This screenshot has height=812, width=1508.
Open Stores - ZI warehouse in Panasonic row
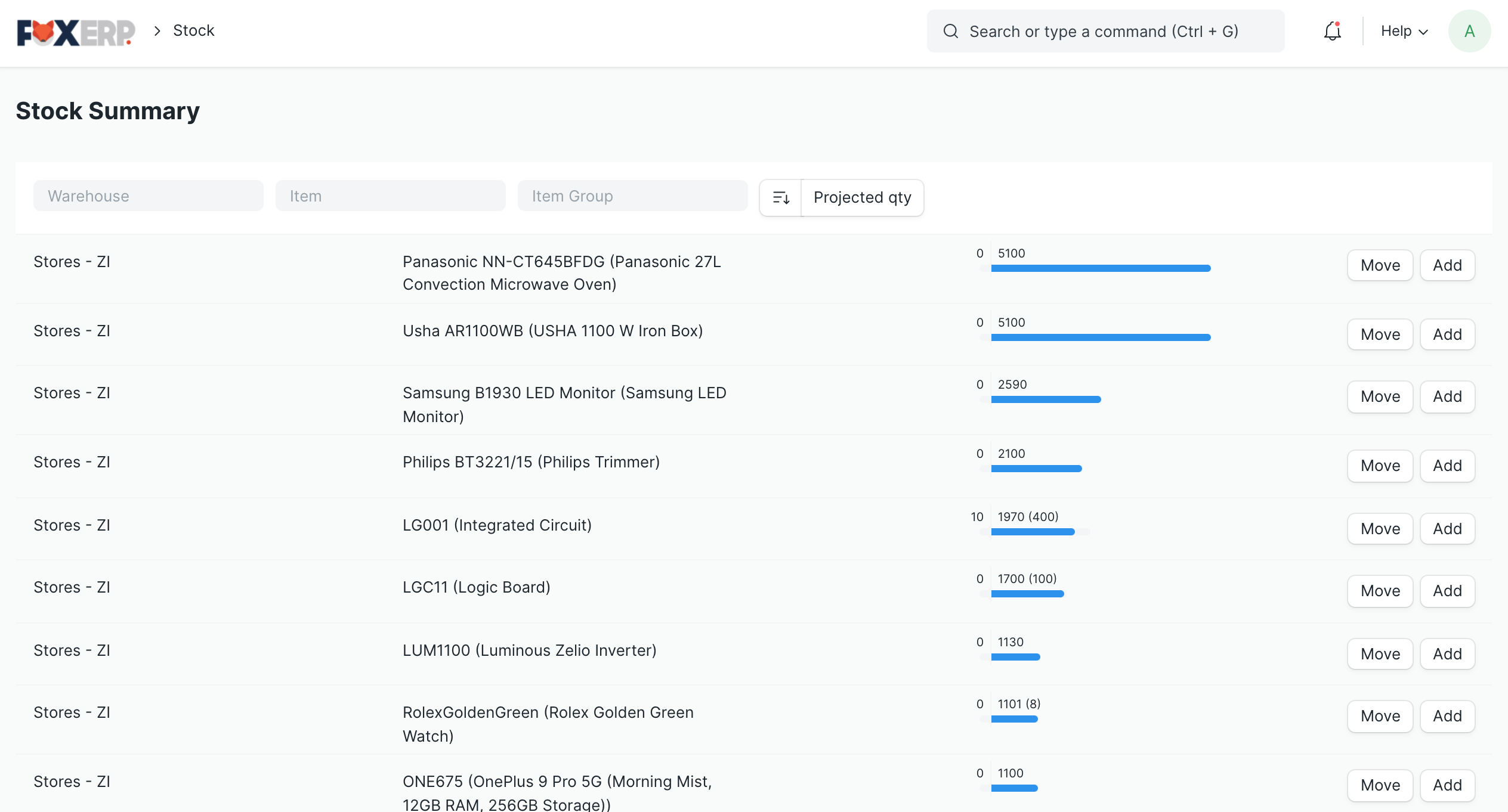coord(72,262)
